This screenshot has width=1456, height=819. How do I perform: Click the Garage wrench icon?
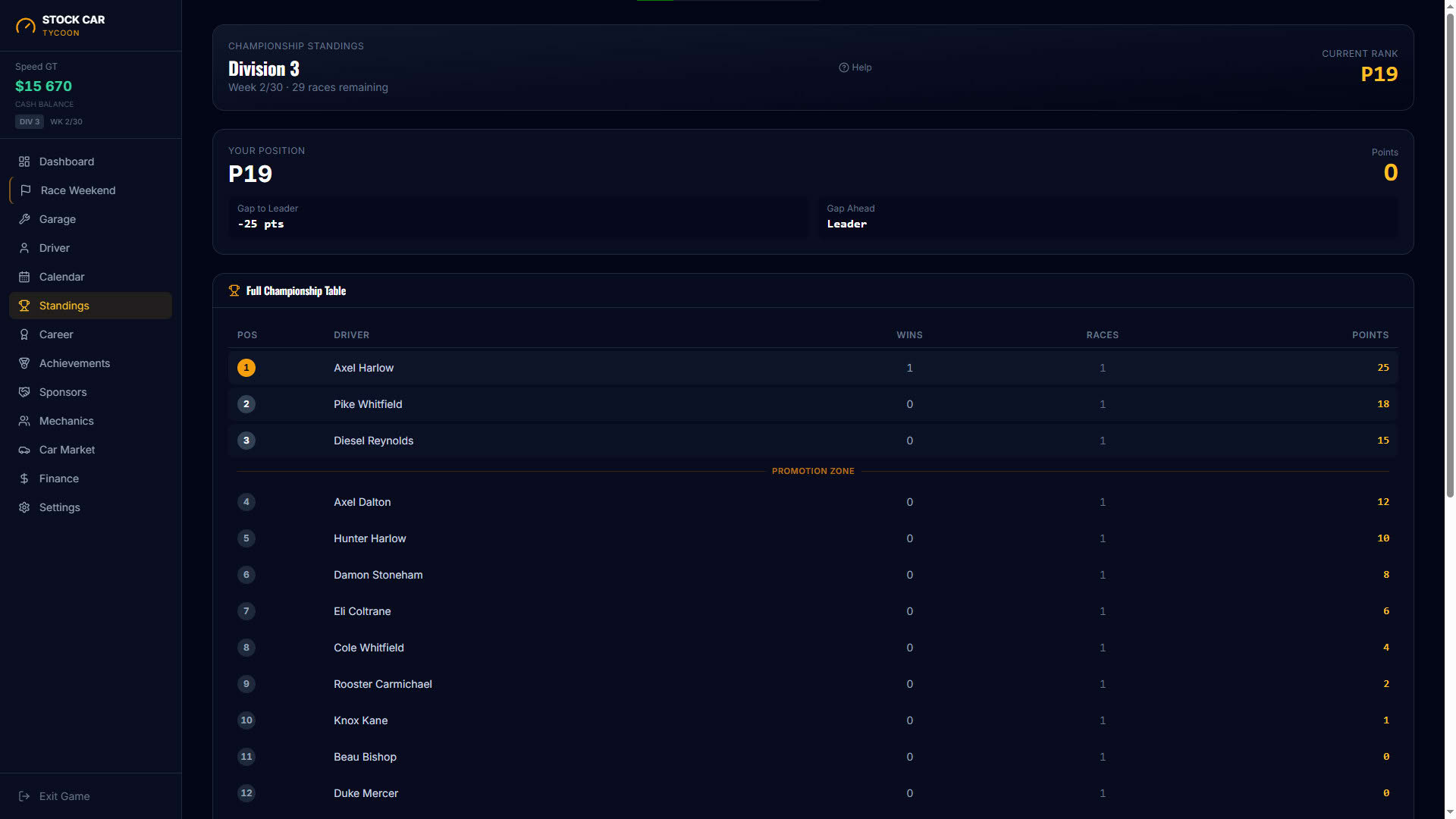click(x=24, y=219)
